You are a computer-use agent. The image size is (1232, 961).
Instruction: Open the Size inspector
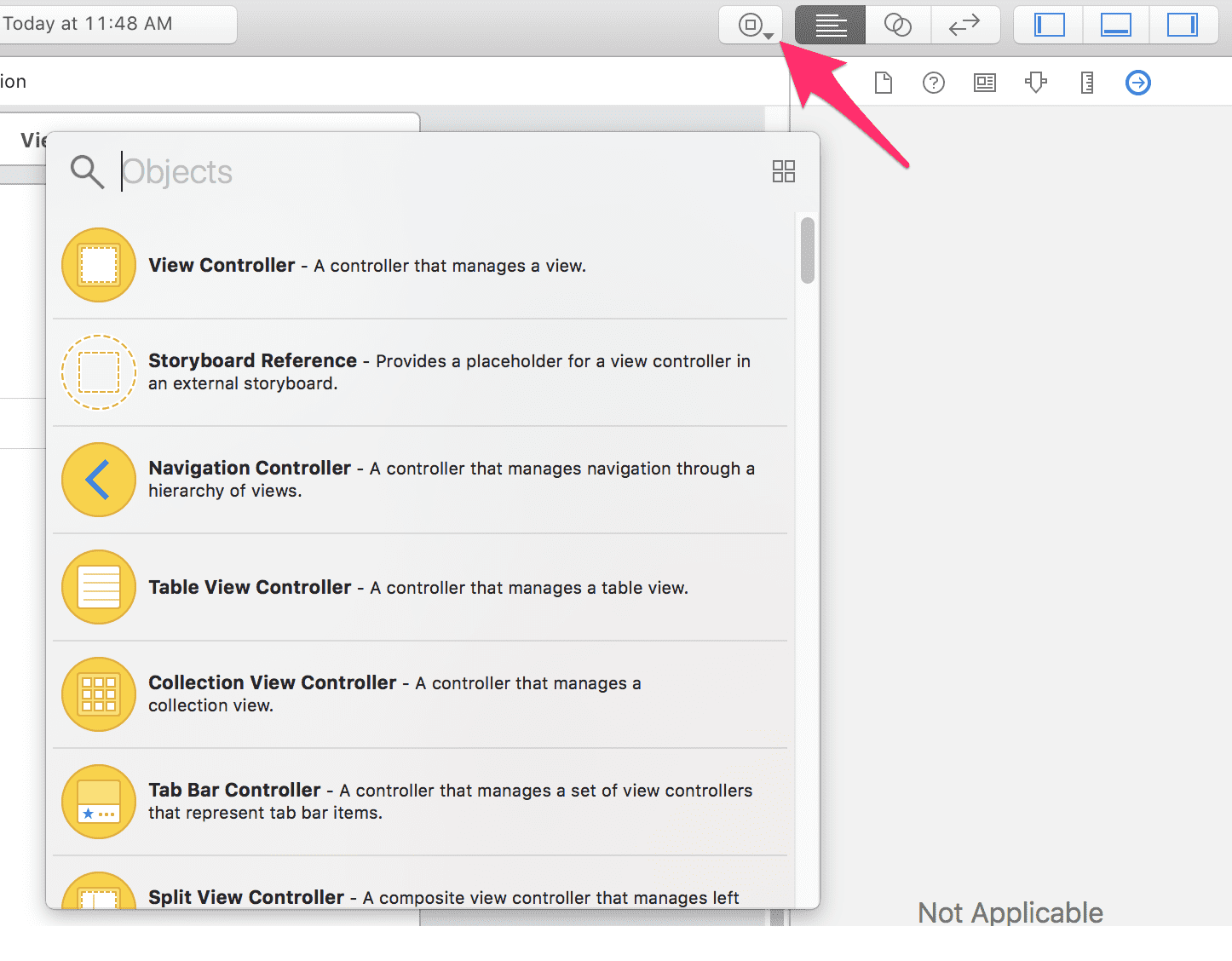point(1087,83)
